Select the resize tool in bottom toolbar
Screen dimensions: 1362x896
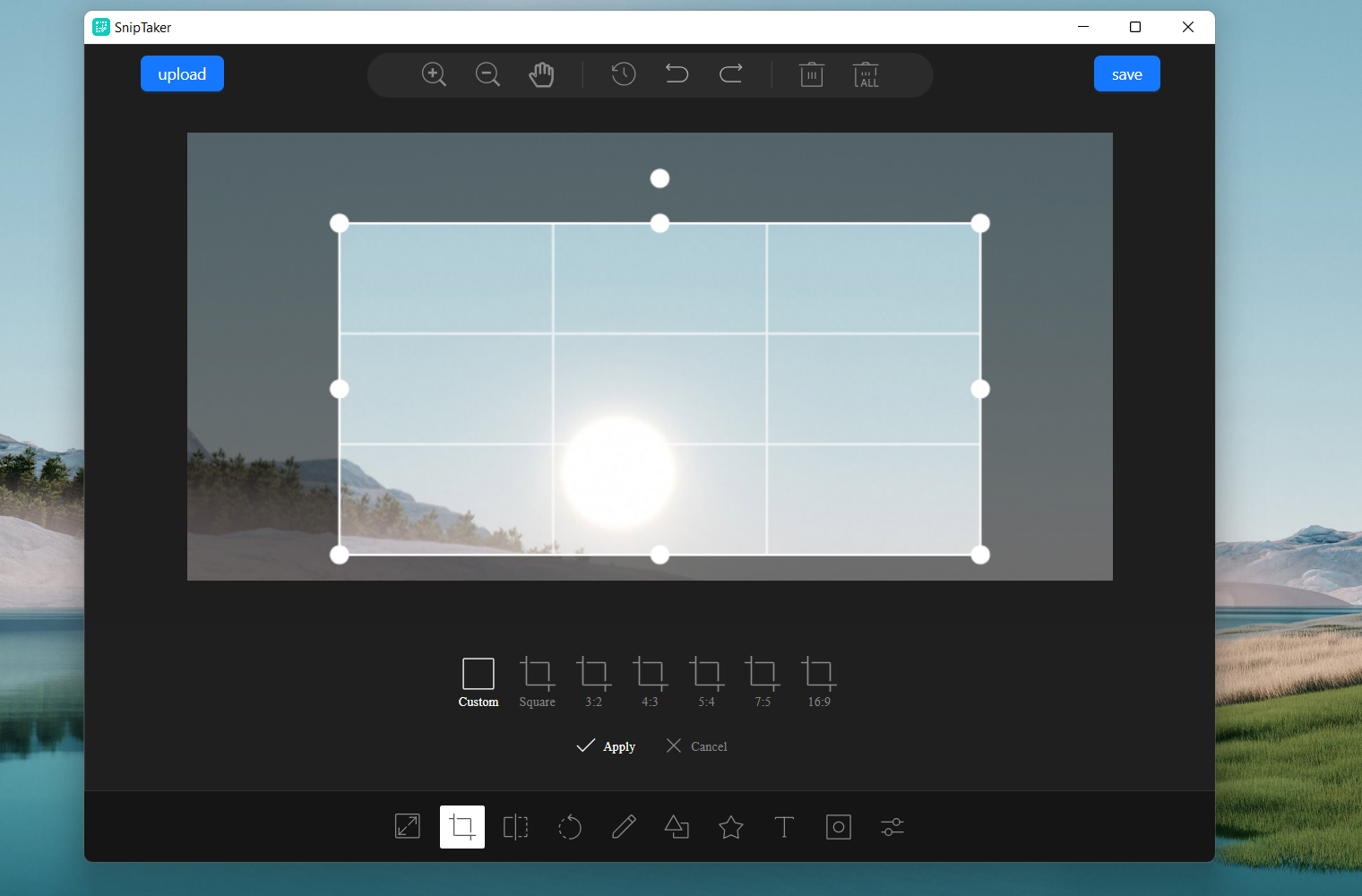click(408, 826)
